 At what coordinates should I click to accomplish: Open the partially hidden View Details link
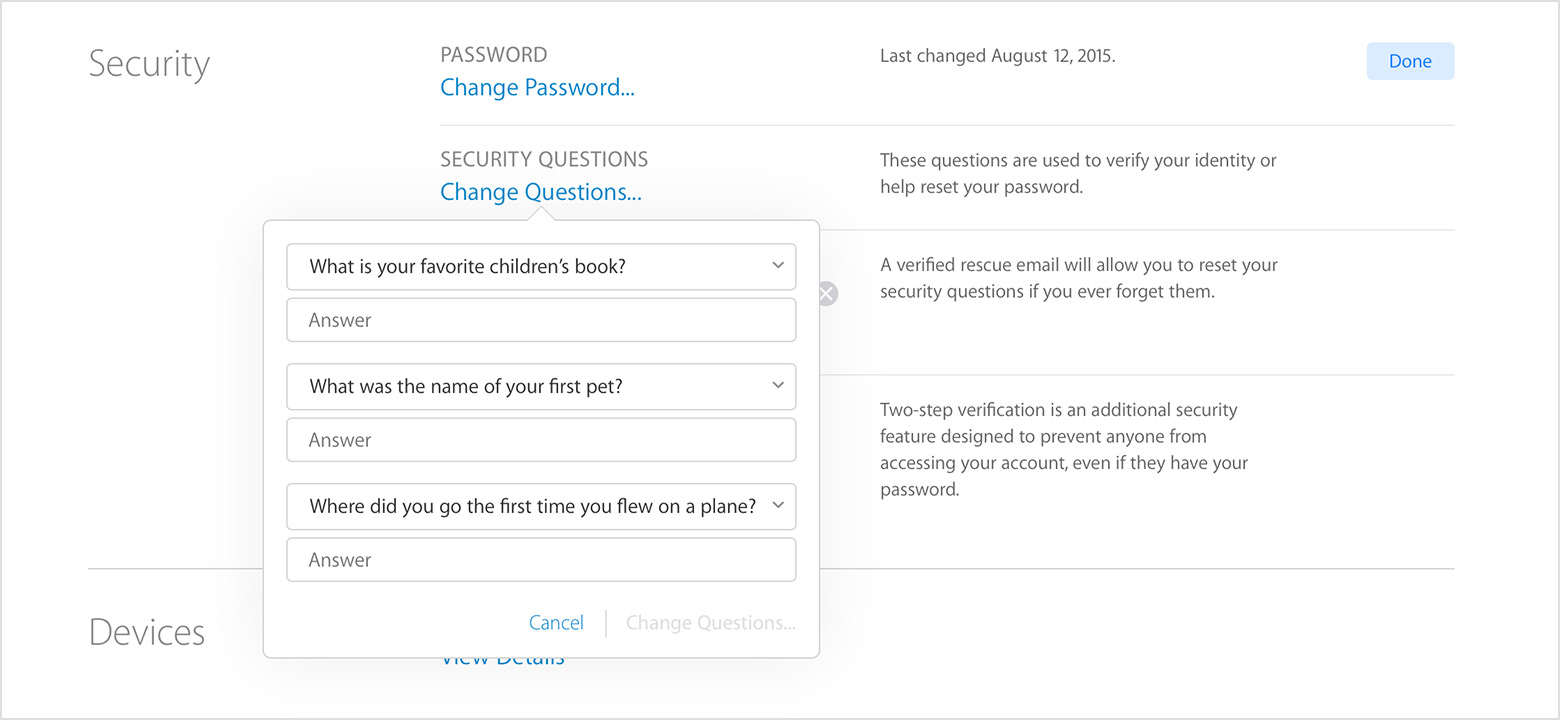503,660
